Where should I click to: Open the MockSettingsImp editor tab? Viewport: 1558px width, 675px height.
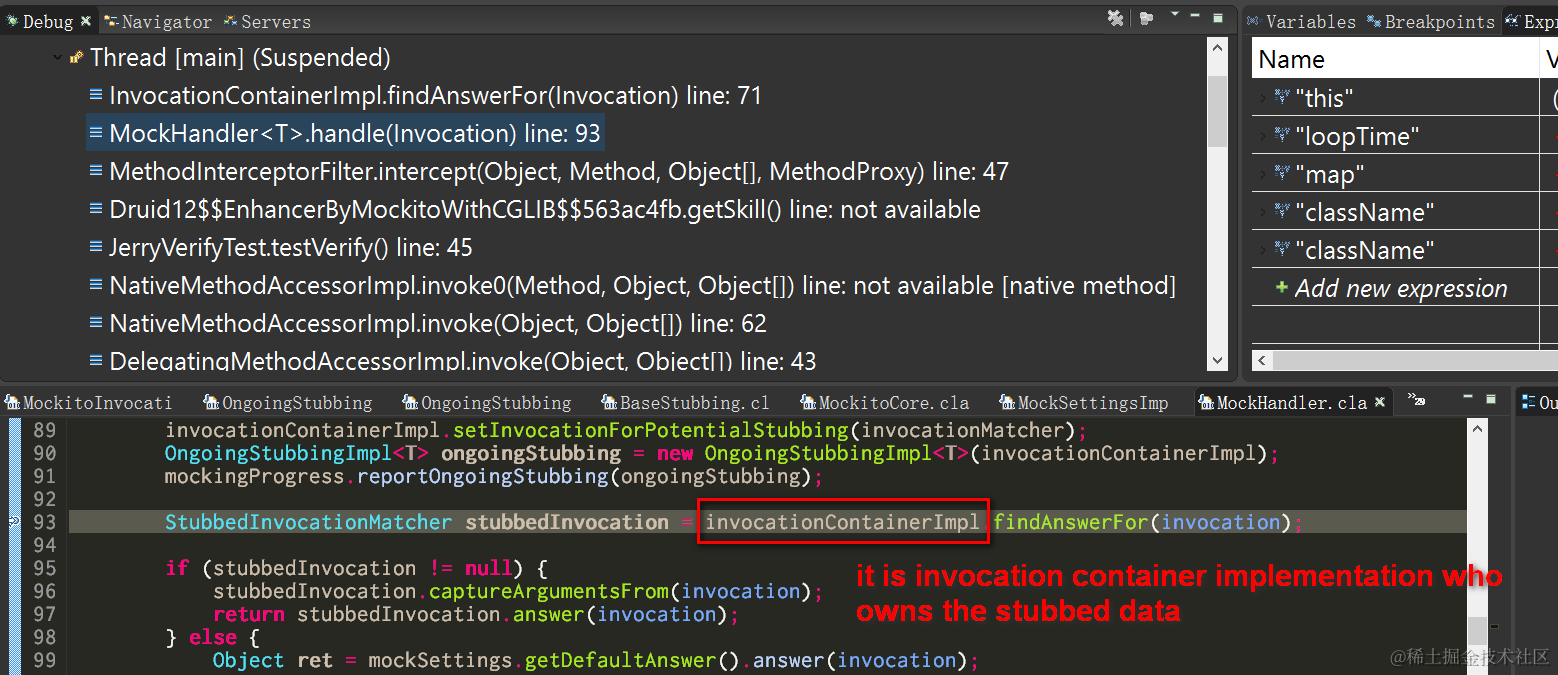[1084, 403]
